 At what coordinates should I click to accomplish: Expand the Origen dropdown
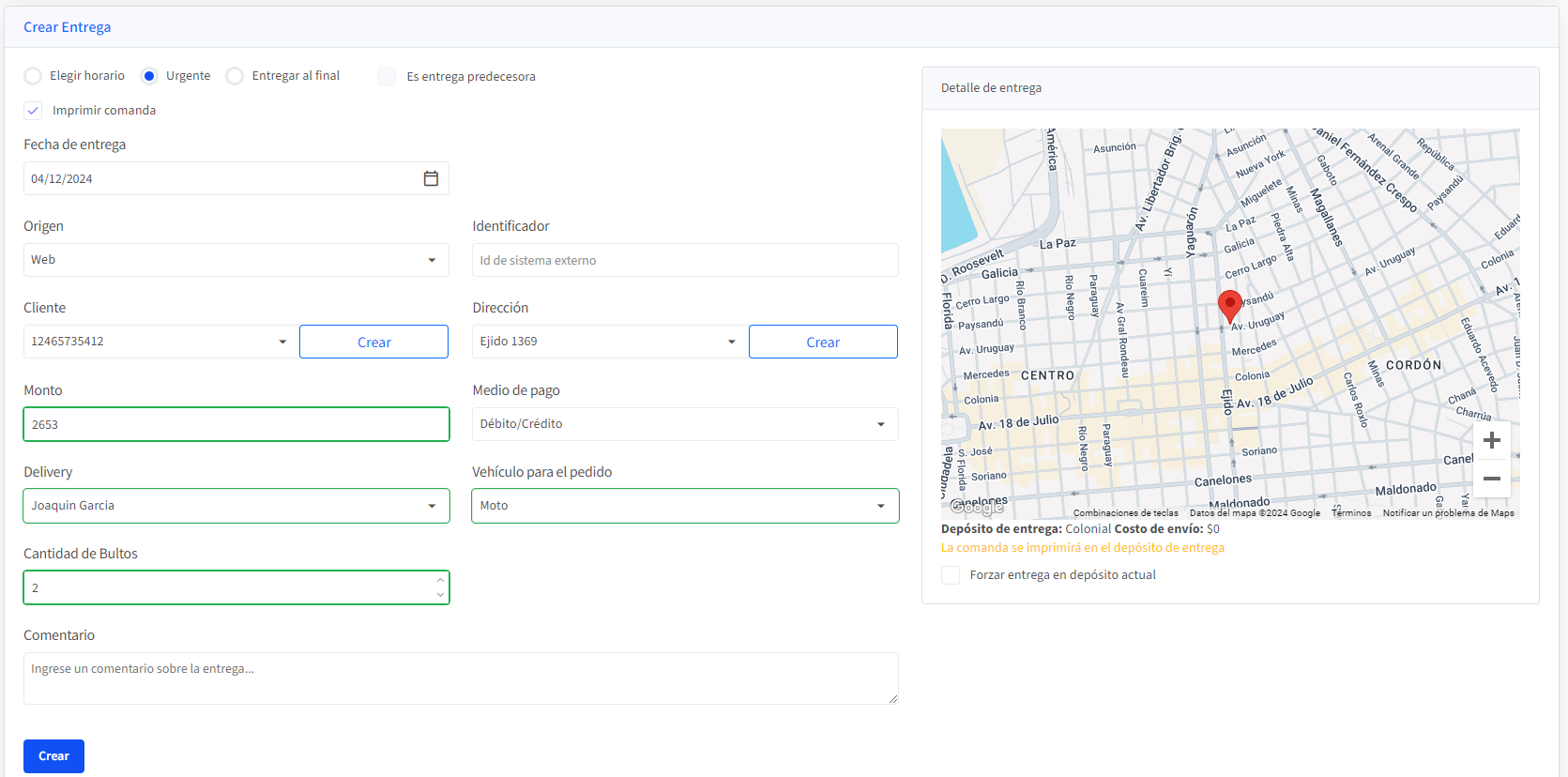point(236,260)
